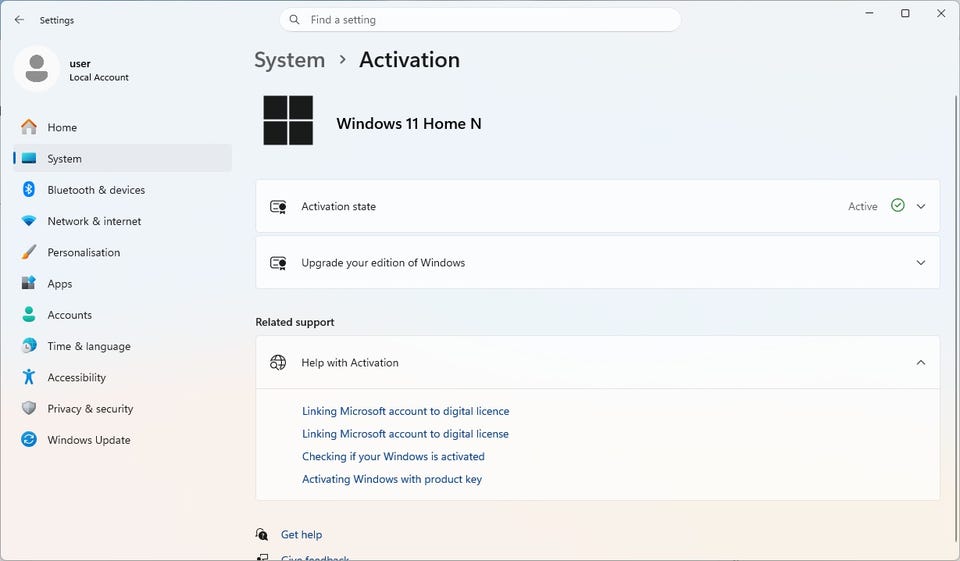Screen dimensions: 960x561
Task: Go to the Apps settings category
Action: (x=60, y=284)
